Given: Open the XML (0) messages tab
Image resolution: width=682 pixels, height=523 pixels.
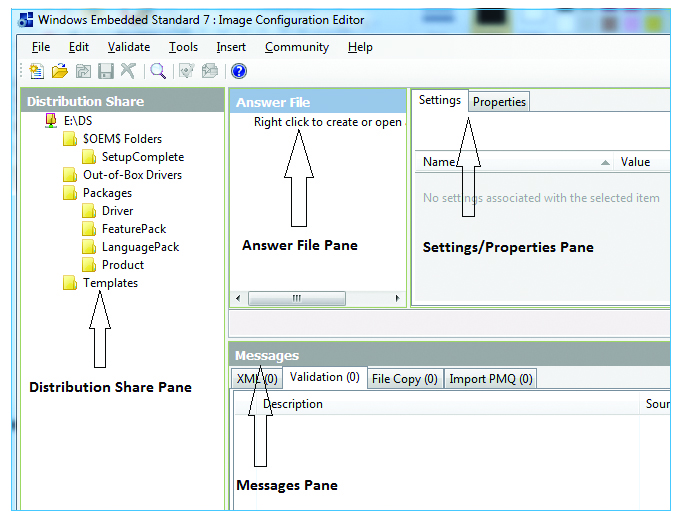Looking at the screenshot, I should coord(257,379).
